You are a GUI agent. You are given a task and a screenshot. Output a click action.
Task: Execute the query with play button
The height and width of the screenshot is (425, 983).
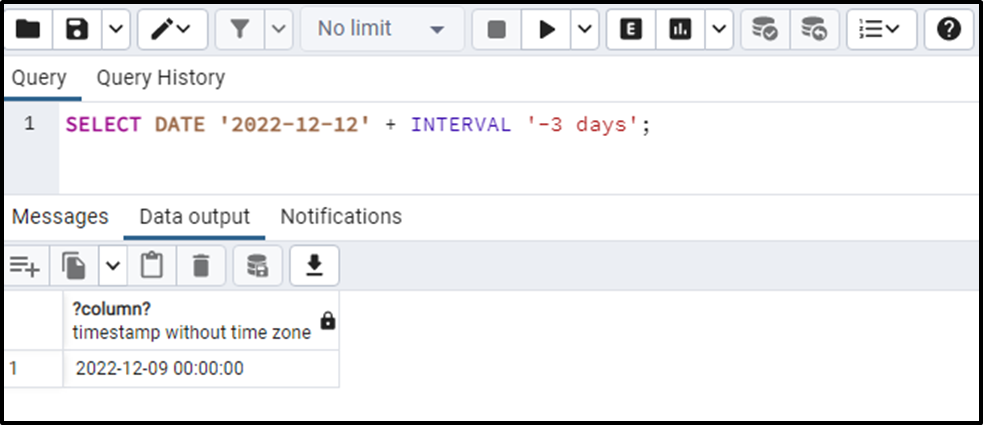[x=546, y=29]
